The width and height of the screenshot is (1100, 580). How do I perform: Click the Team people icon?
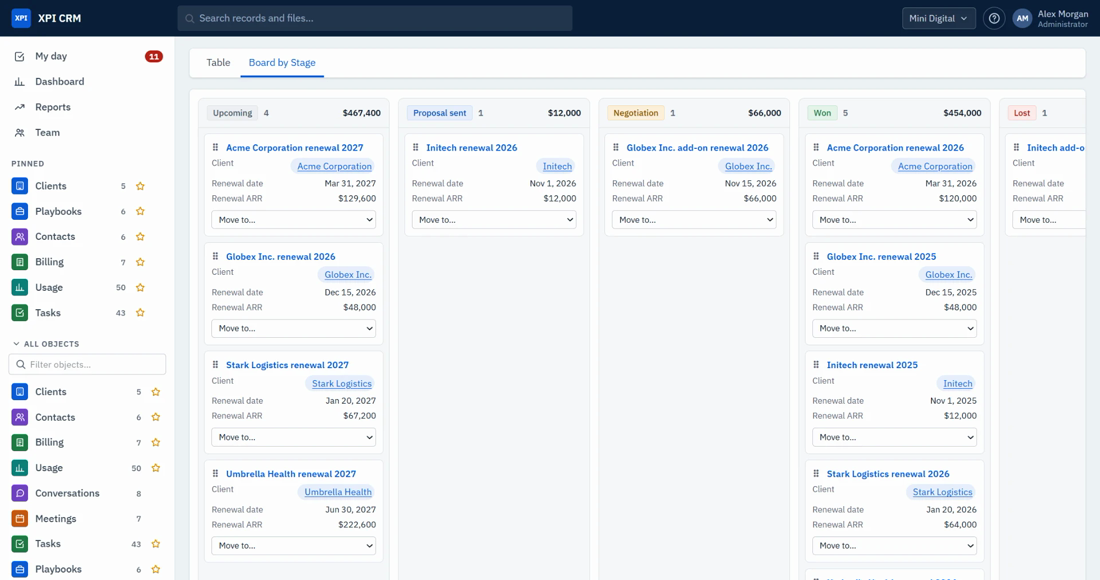[20, 133]
